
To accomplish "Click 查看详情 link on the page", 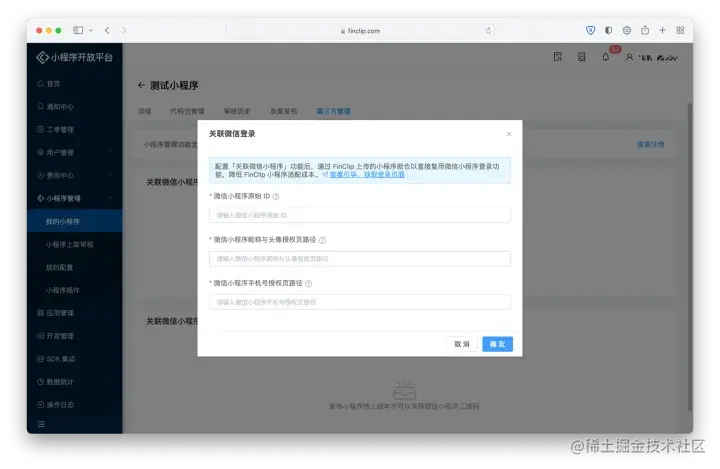I will tap(650, 145).
